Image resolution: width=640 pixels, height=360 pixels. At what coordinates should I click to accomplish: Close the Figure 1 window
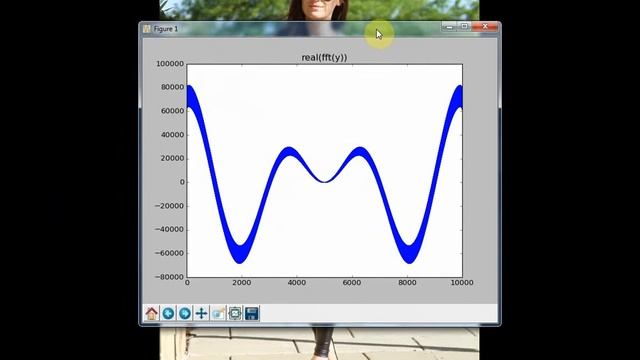[485, 27]
